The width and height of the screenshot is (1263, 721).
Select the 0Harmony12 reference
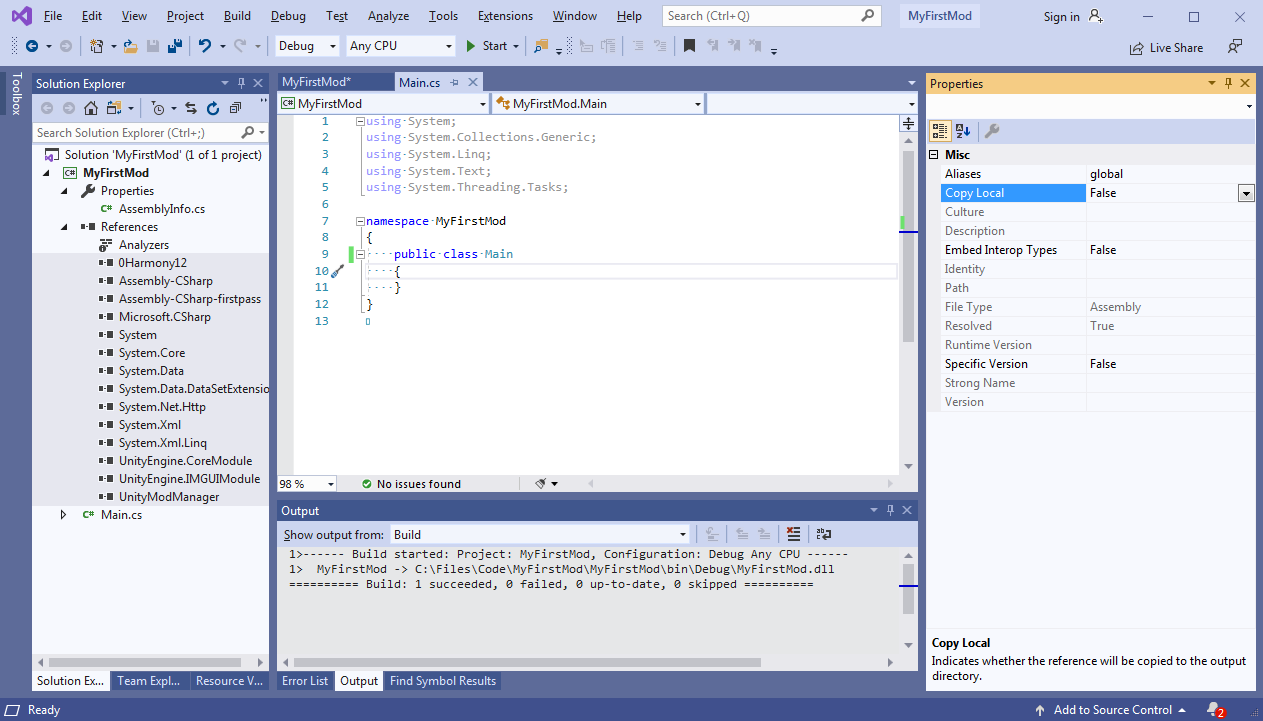coord(153,263)
